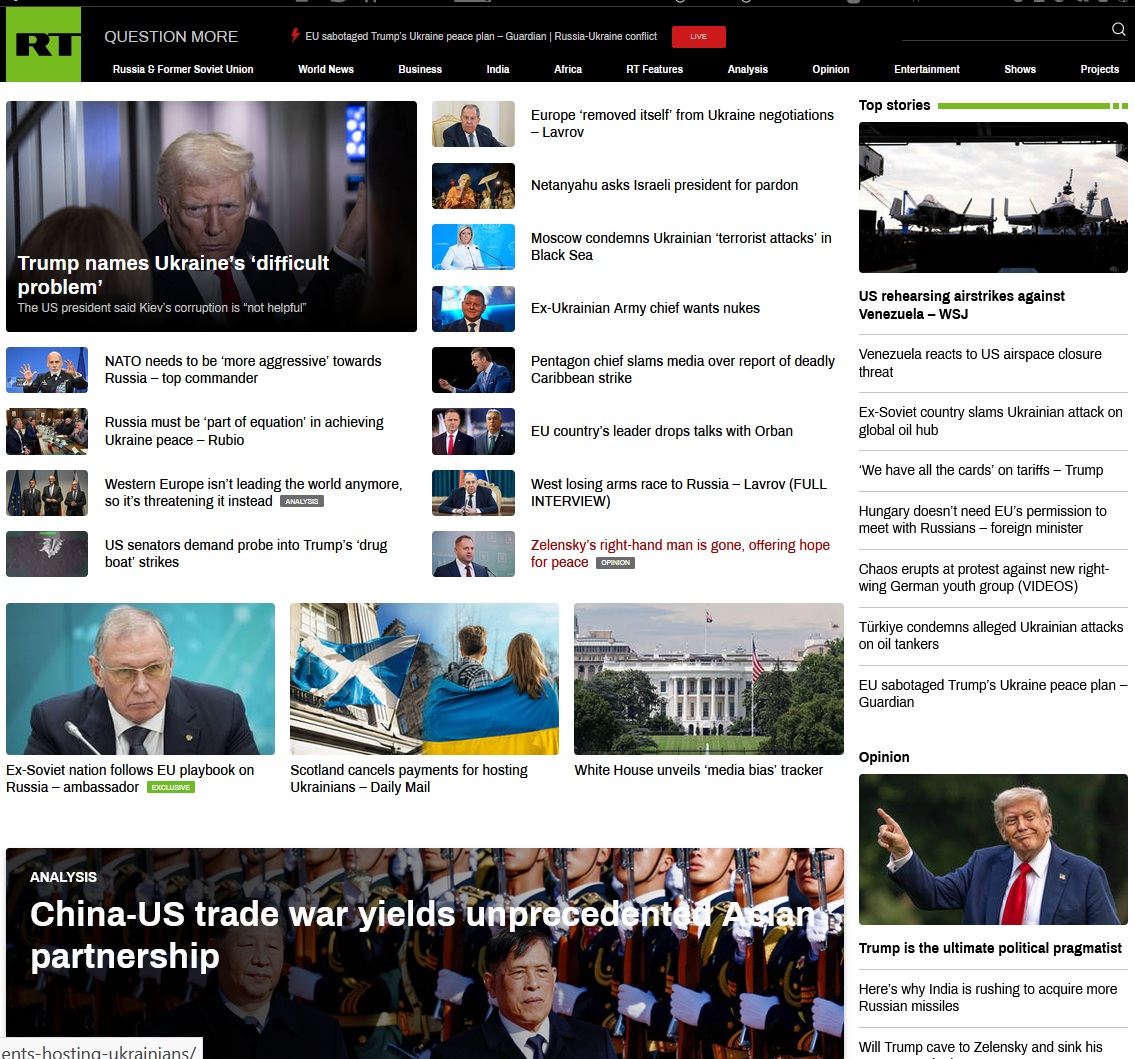Open Netanyahu asks Israeli president for pardon
1135x1059 pixels.
click(664, 185)
